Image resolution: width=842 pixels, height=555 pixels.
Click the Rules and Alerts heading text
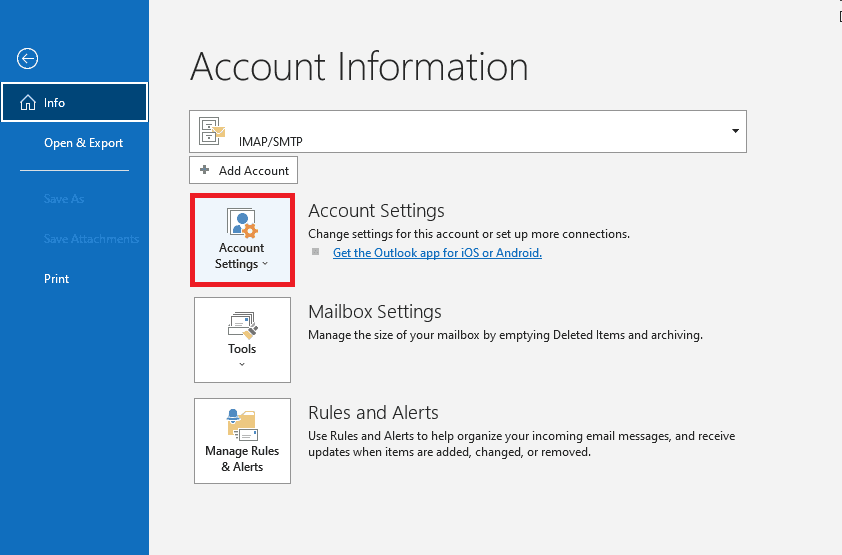tap(373, 412)
